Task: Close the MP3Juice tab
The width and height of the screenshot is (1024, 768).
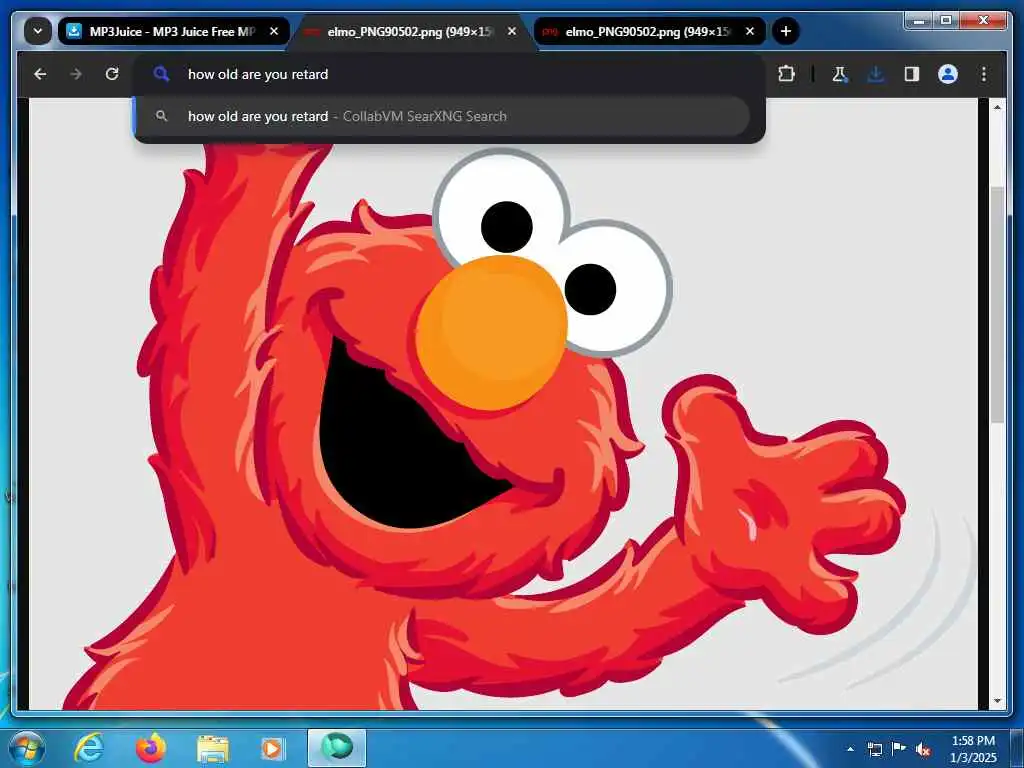Action: (x=274, y=31)
